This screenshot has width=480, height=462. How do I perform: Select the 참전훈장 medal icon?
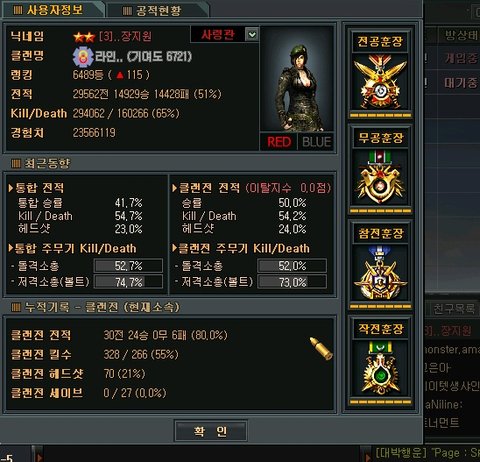380,273
